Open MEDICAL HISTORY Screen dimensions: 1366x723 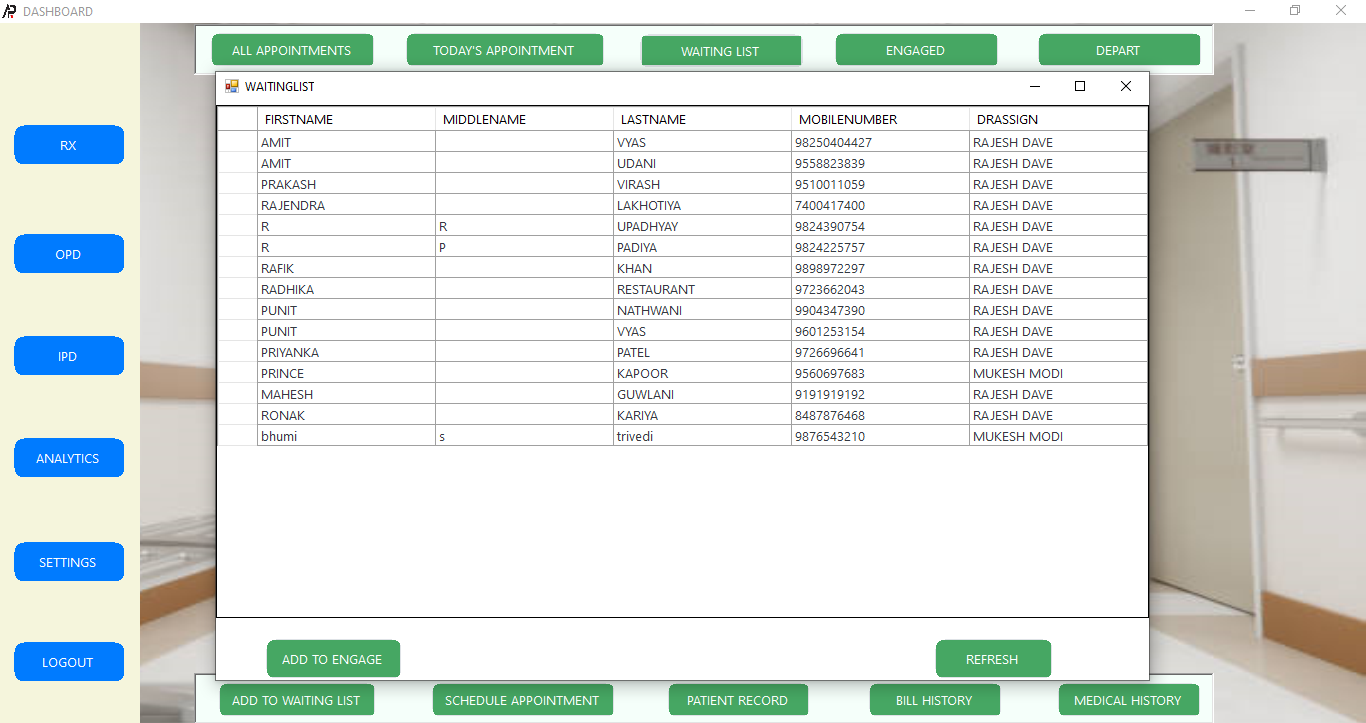tap(1127, 700)
